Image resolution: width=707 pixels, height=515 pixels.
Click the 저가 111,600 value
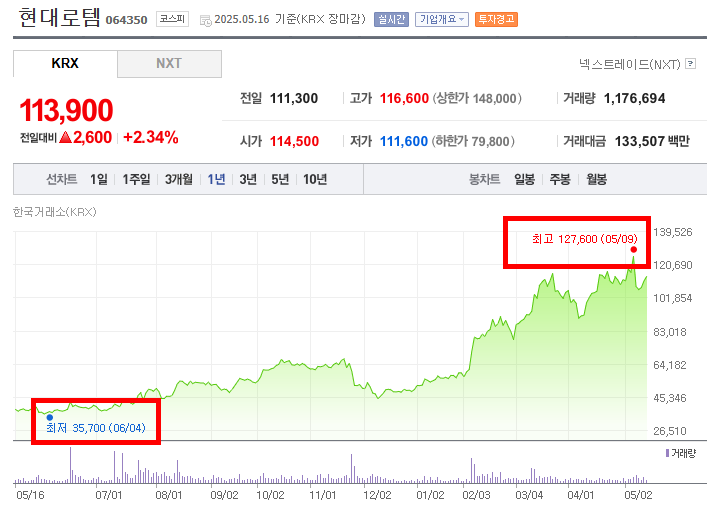(404, 142)
